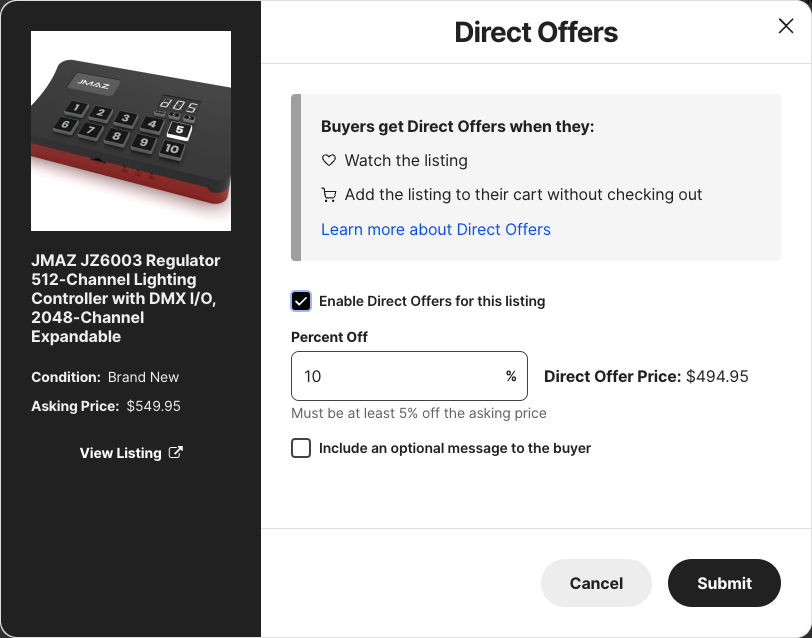Viewport: 812px width, 638px height.
Task: Click the JMAZ JZ6003 Regulator product title
Action: click(x=126, y=298)
